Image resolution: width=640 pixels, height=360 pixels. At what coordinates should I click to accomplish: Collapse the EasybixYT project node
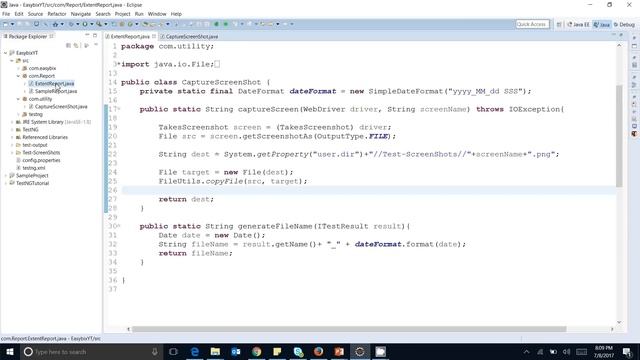tap(6, 53)
